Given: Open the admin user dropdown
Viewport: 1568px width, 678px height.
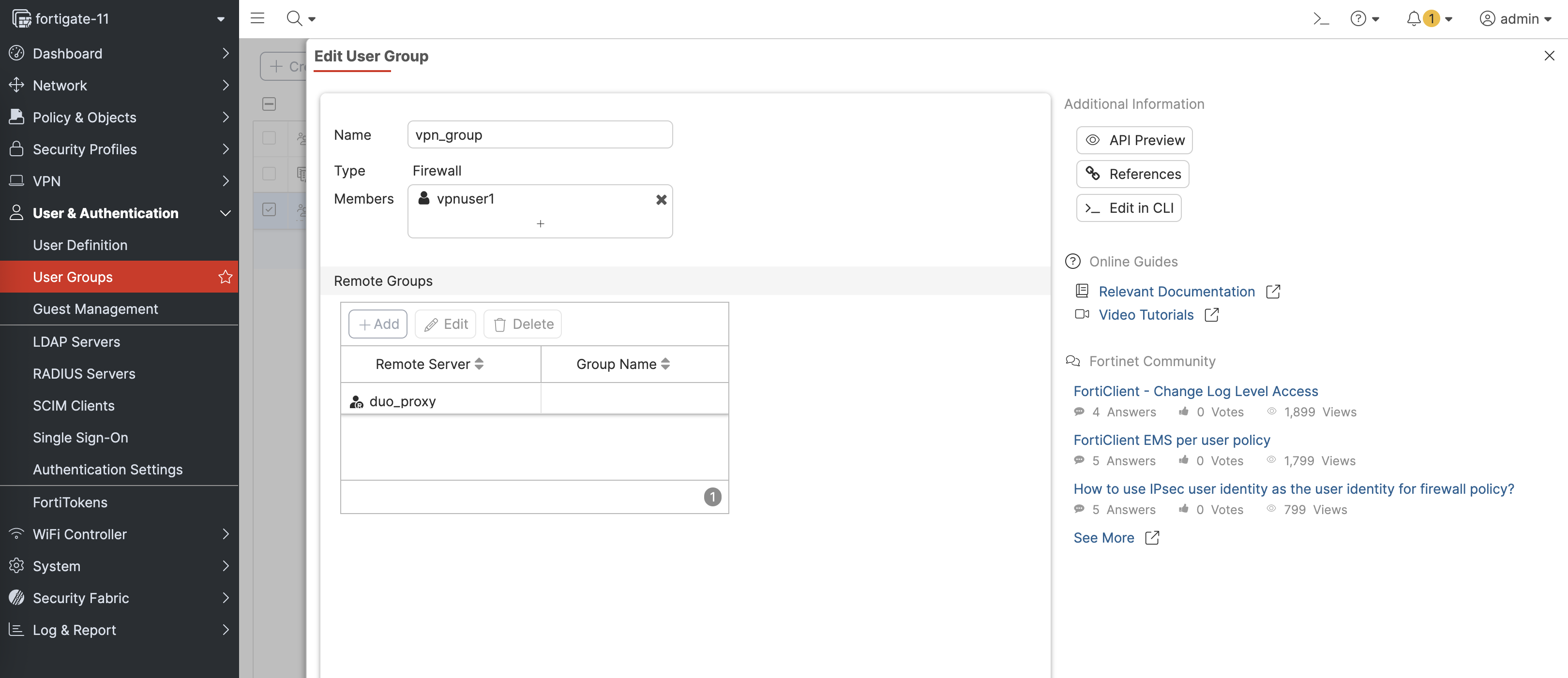Looking at the screenshot, I should [1515, 19].
